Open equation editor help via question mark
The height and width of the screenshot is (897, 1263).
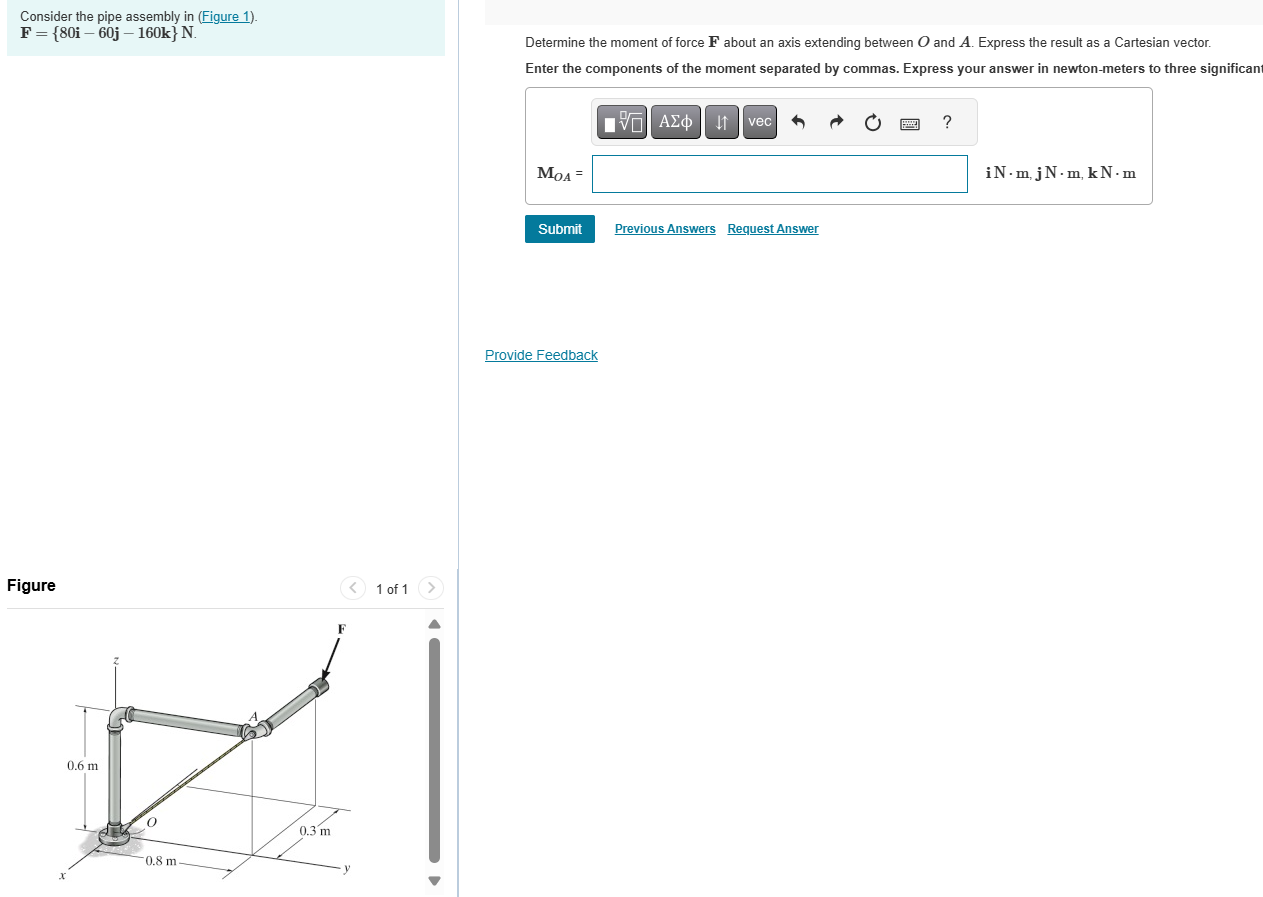coord(946,121)
